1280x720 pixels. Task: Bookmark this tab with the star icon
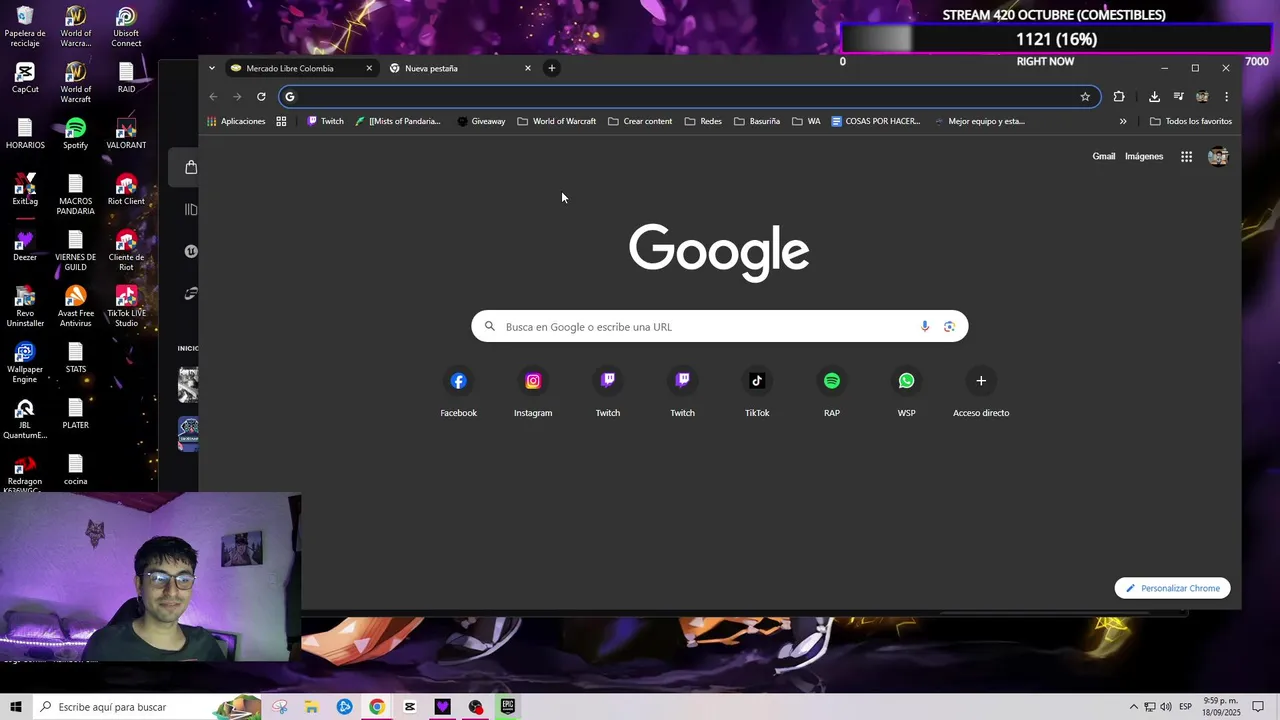1085,97
